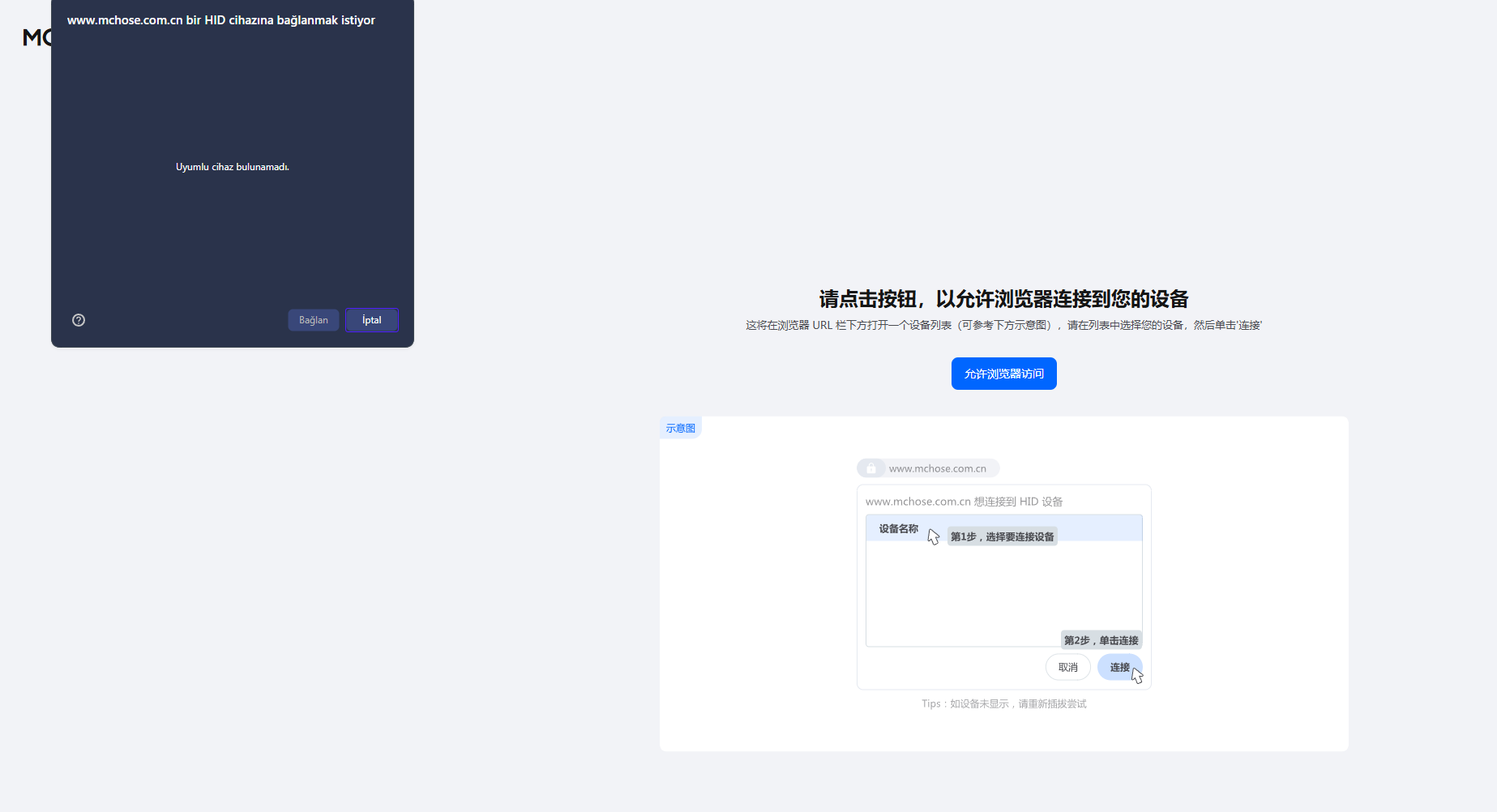This screenshot has height=812, width=1497.
Task: Click the Bağlan button
Action: (314, 320)
